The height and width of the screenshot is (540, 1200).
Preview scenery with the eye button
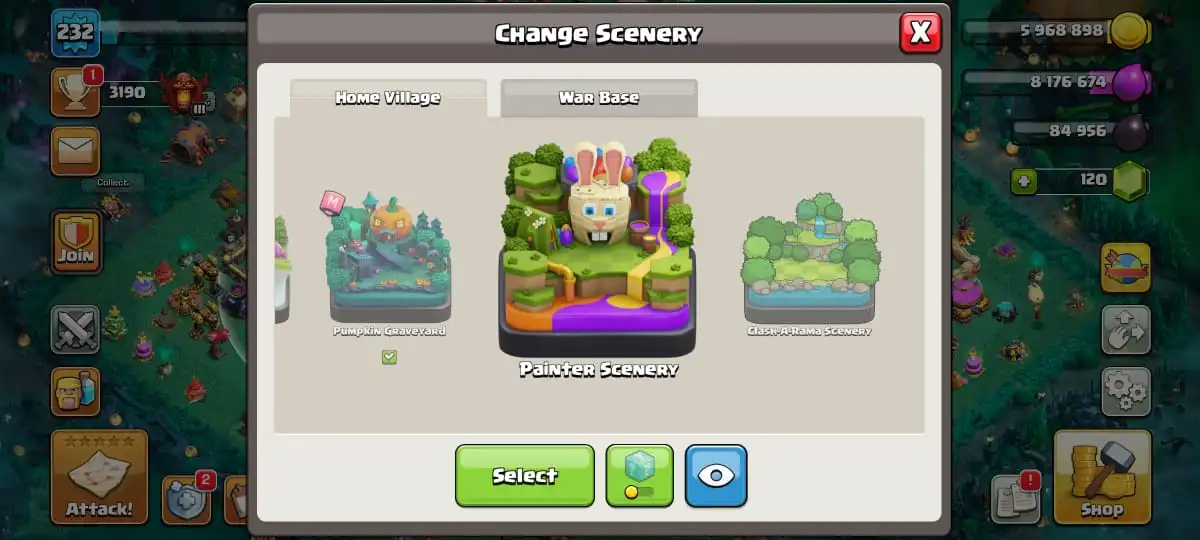(716, 475)
